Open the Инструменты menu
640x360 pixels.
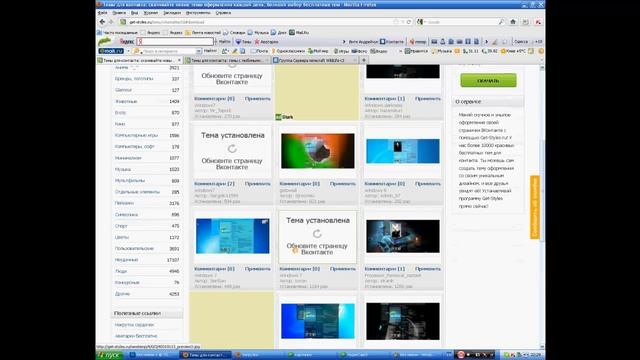[x=198, y=13]
